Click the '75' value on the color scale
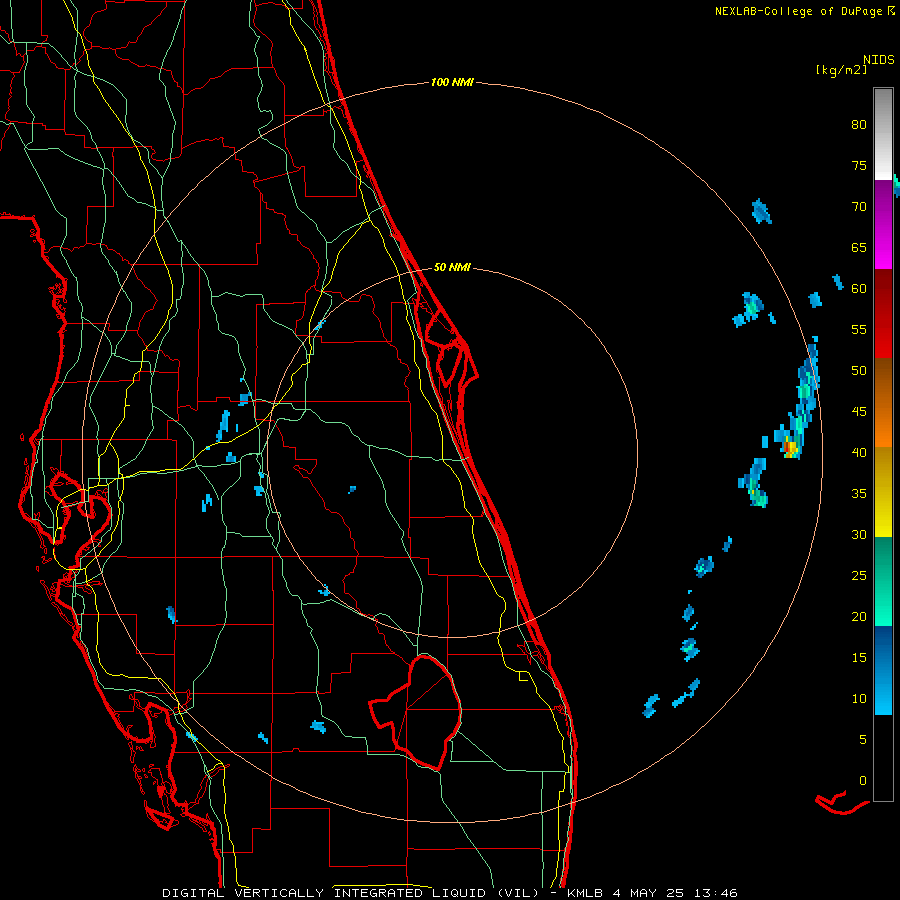 (x=859, y=166)
